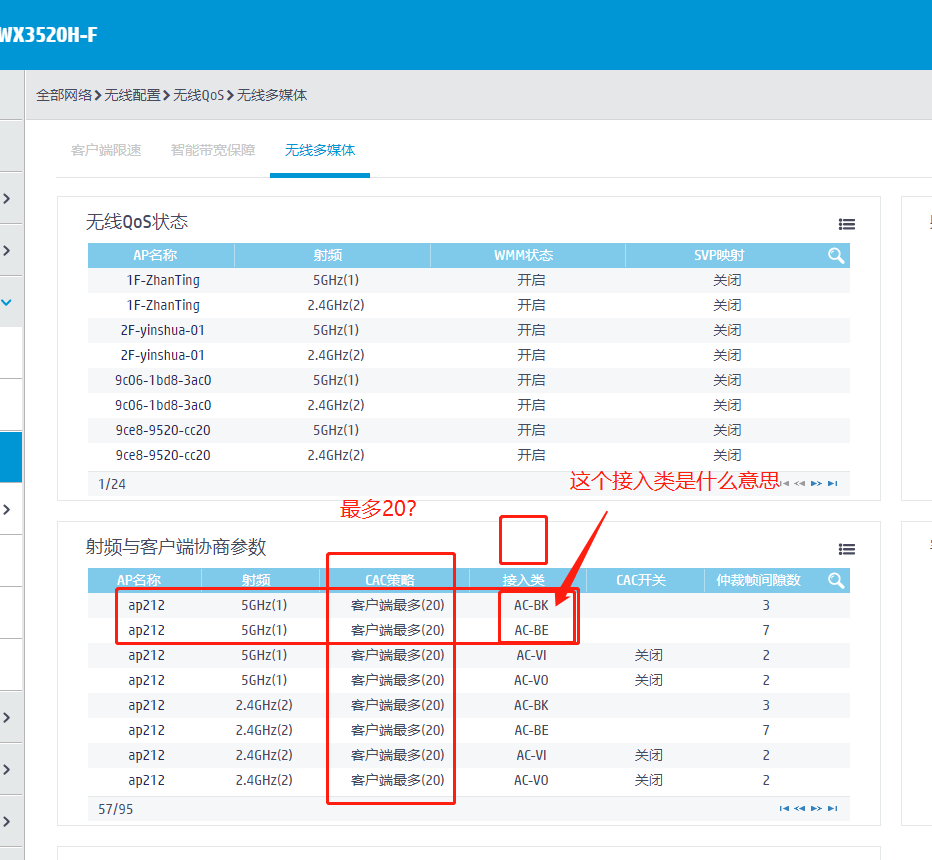Go to previous page in 射频与客户端协商参数 table

[x=799, y=808]
